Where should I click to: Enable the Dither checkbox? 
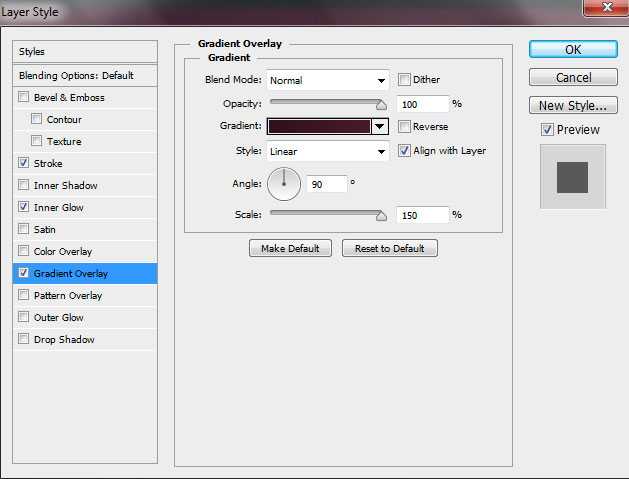tap(404, 80)
